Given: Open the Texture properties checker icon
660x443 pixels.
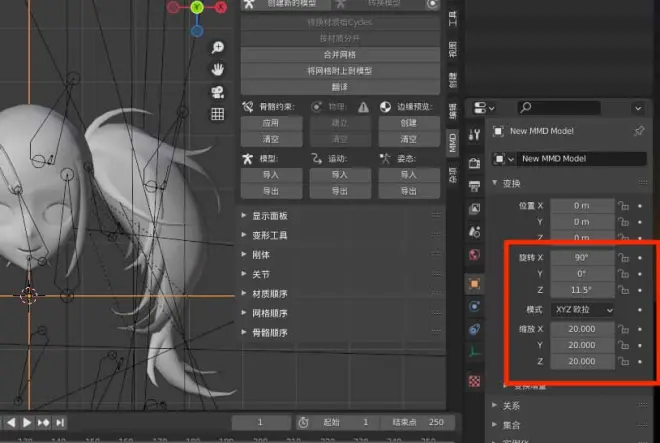Looking at the screenshot, I should pos(474,382).
